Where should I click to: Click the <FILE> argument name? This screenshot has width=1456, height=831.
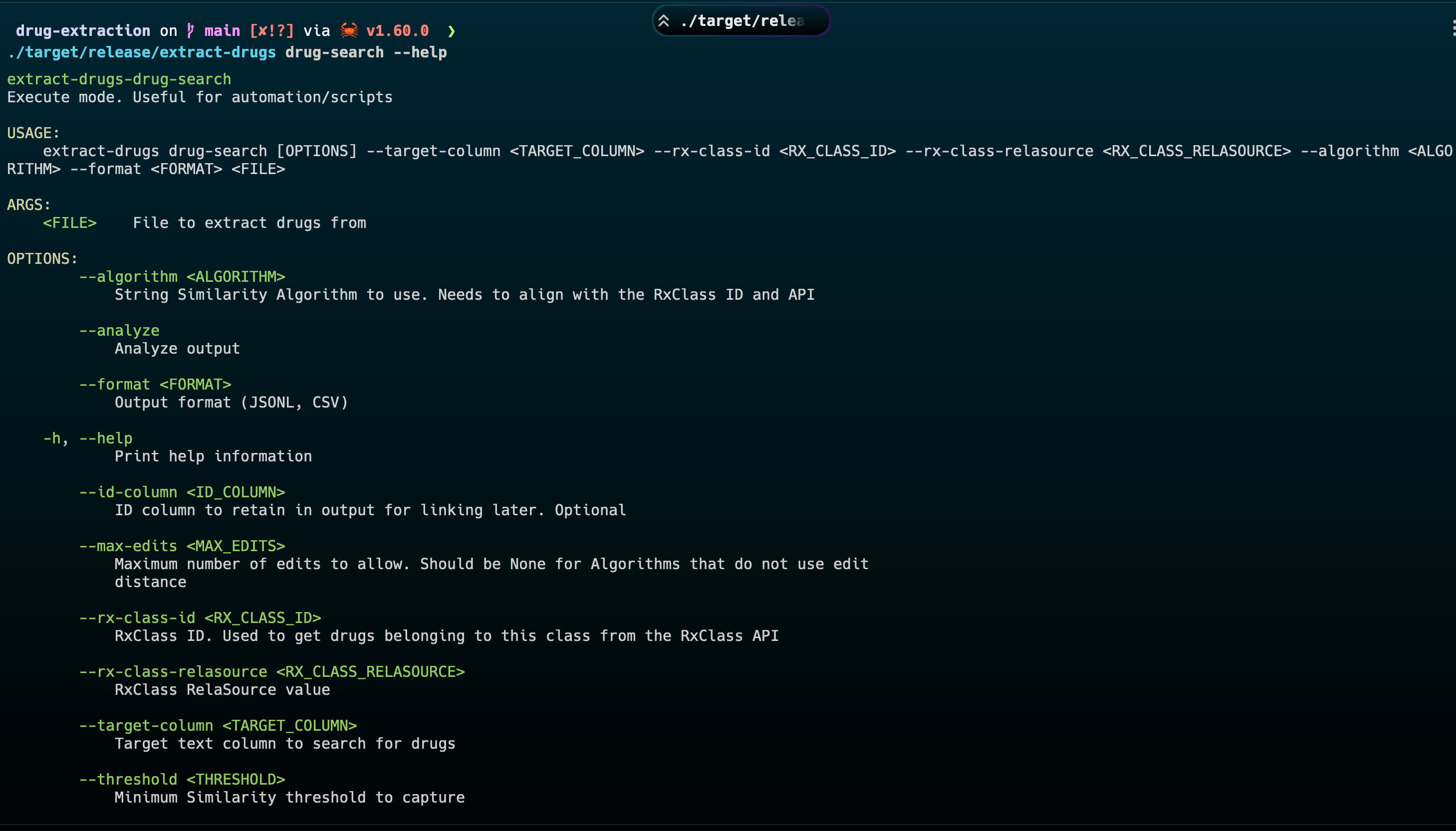tap(70, 223)
